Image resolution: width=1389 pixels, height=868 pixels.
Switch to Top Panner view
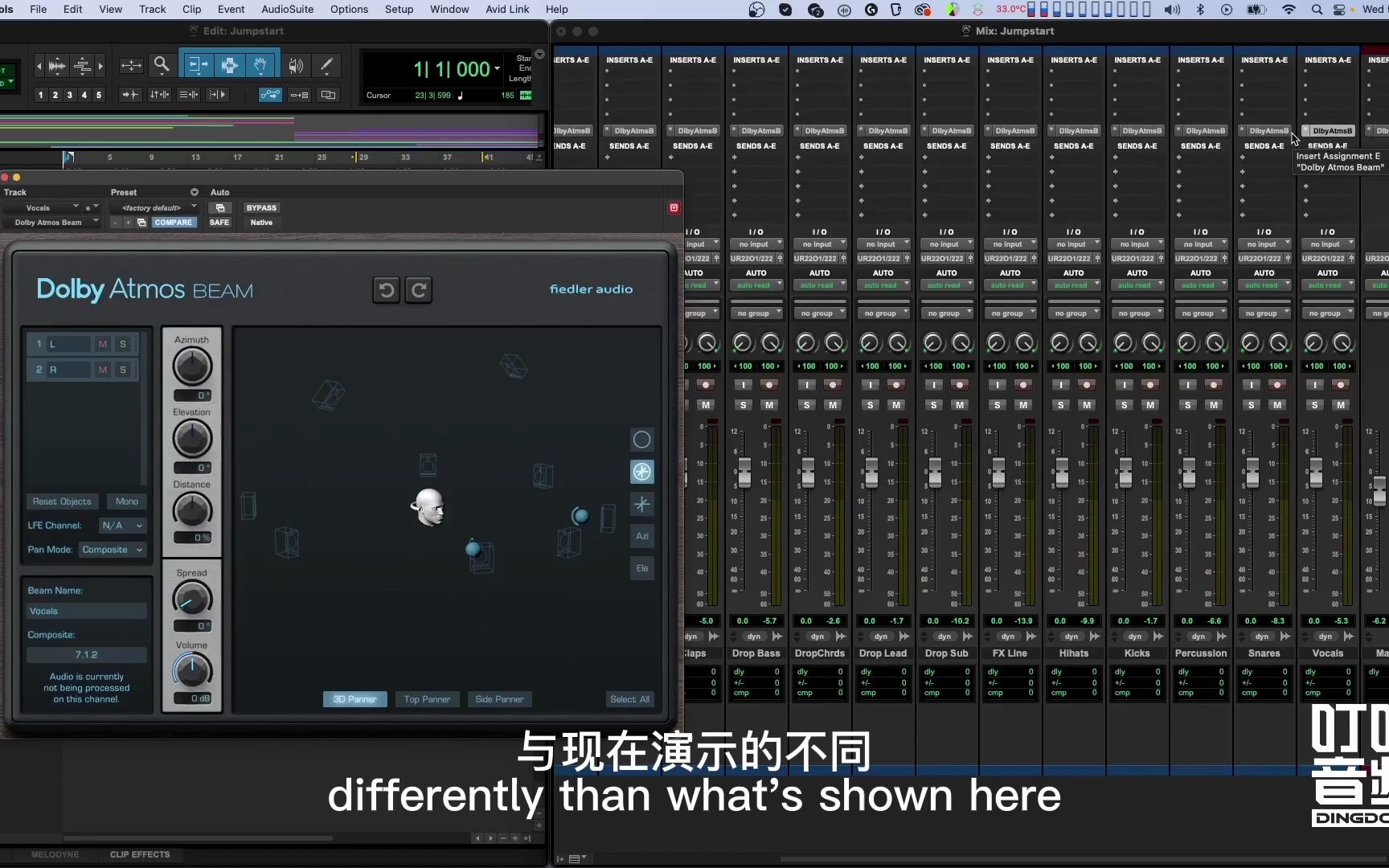[x=427, y=699]
